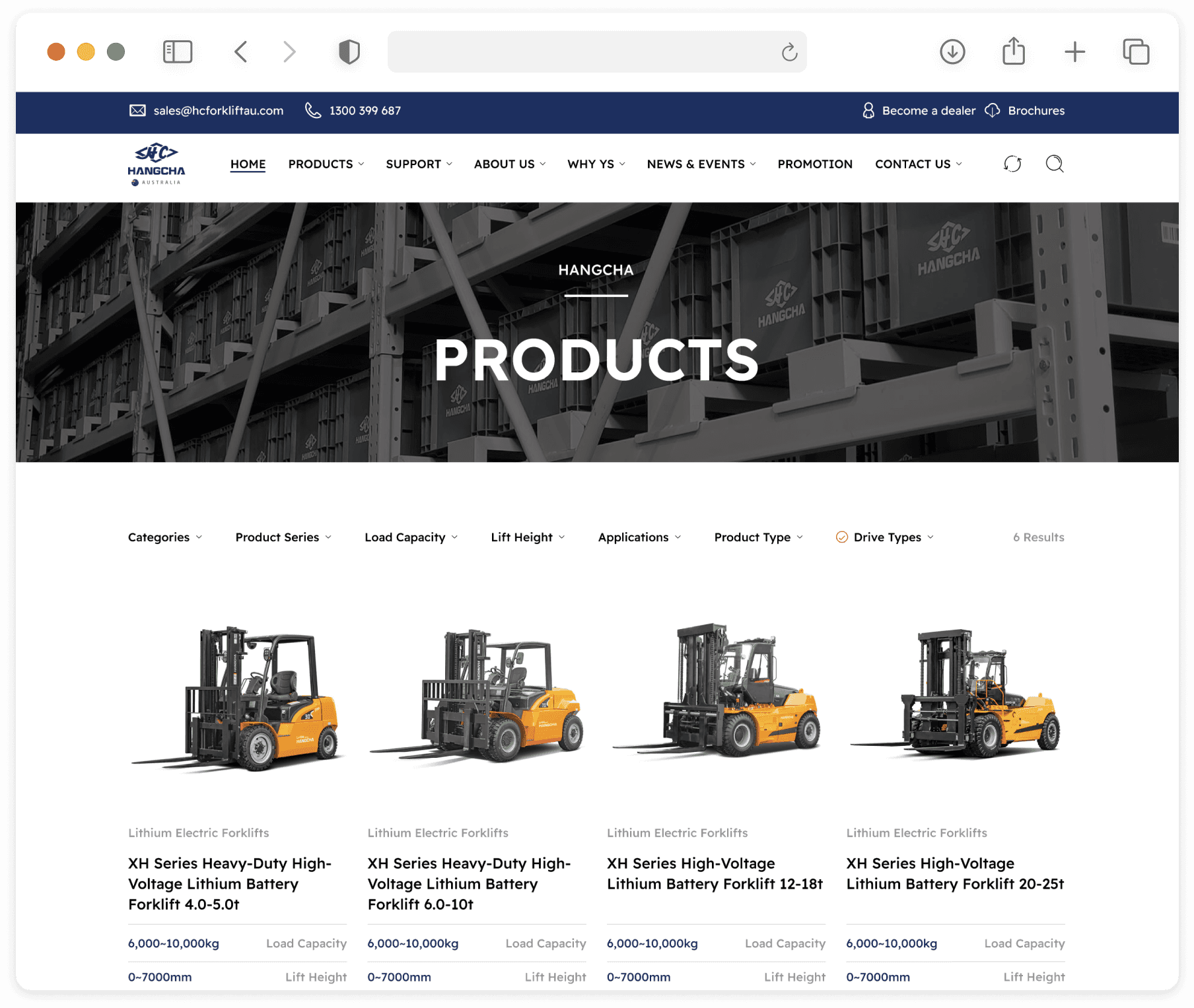
Task: Toggle the checked Drive Types filter
Action: (x=884, y=537)
